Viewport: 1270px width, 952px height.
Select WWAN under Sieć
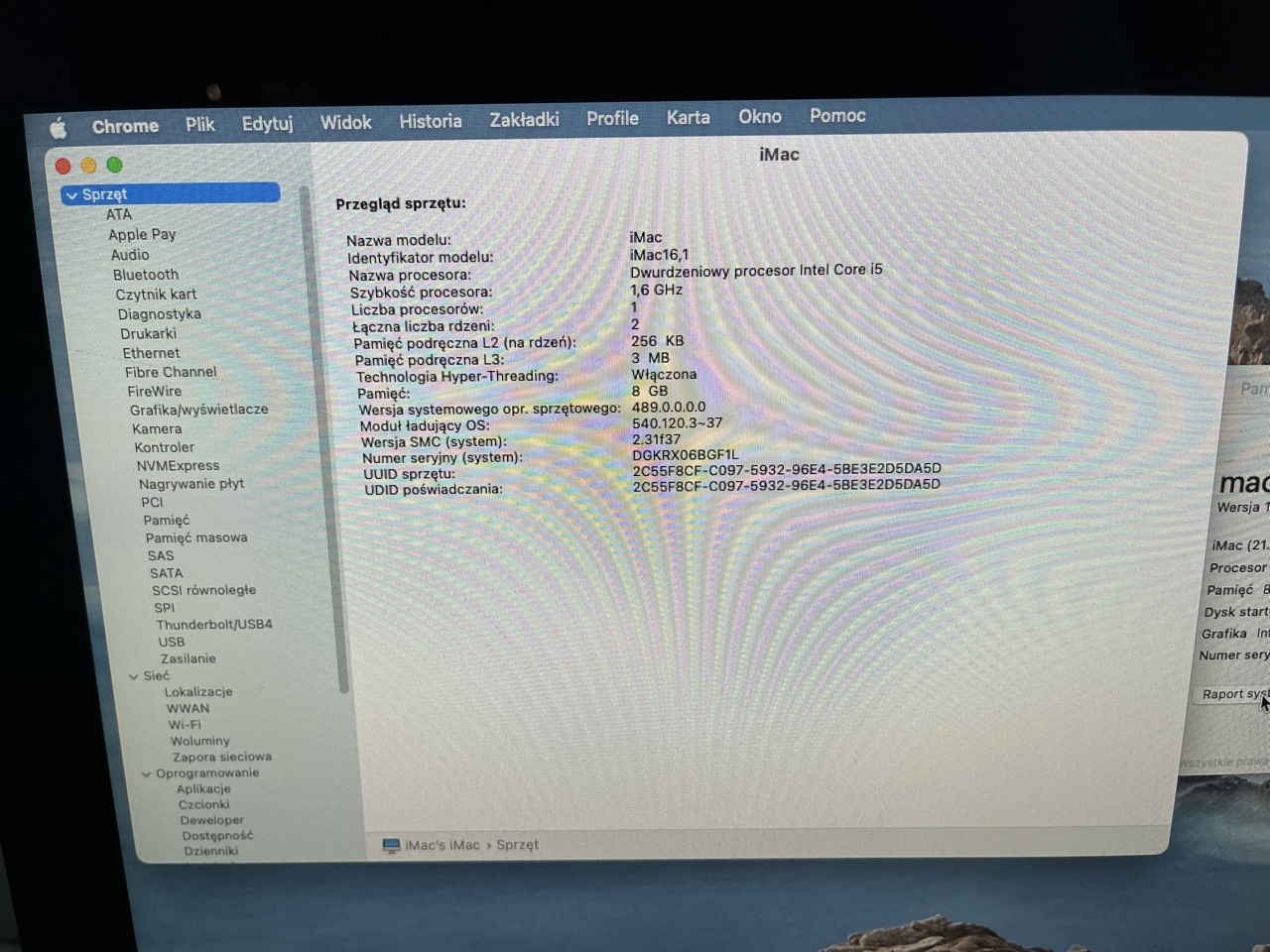[188, 708]
